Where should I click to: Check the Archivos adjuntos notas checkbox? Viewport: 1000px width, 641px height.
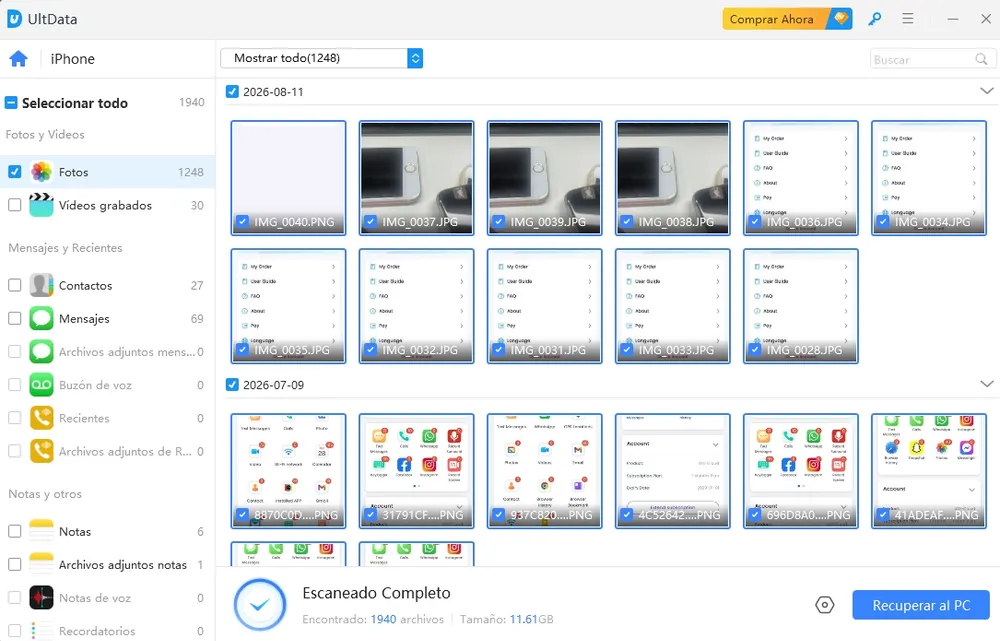coord(15,564)
